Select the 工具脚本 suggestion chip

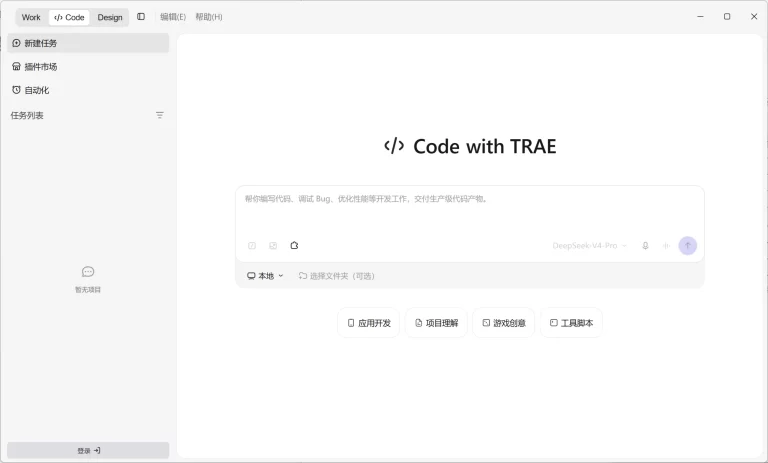coord(571,323)
